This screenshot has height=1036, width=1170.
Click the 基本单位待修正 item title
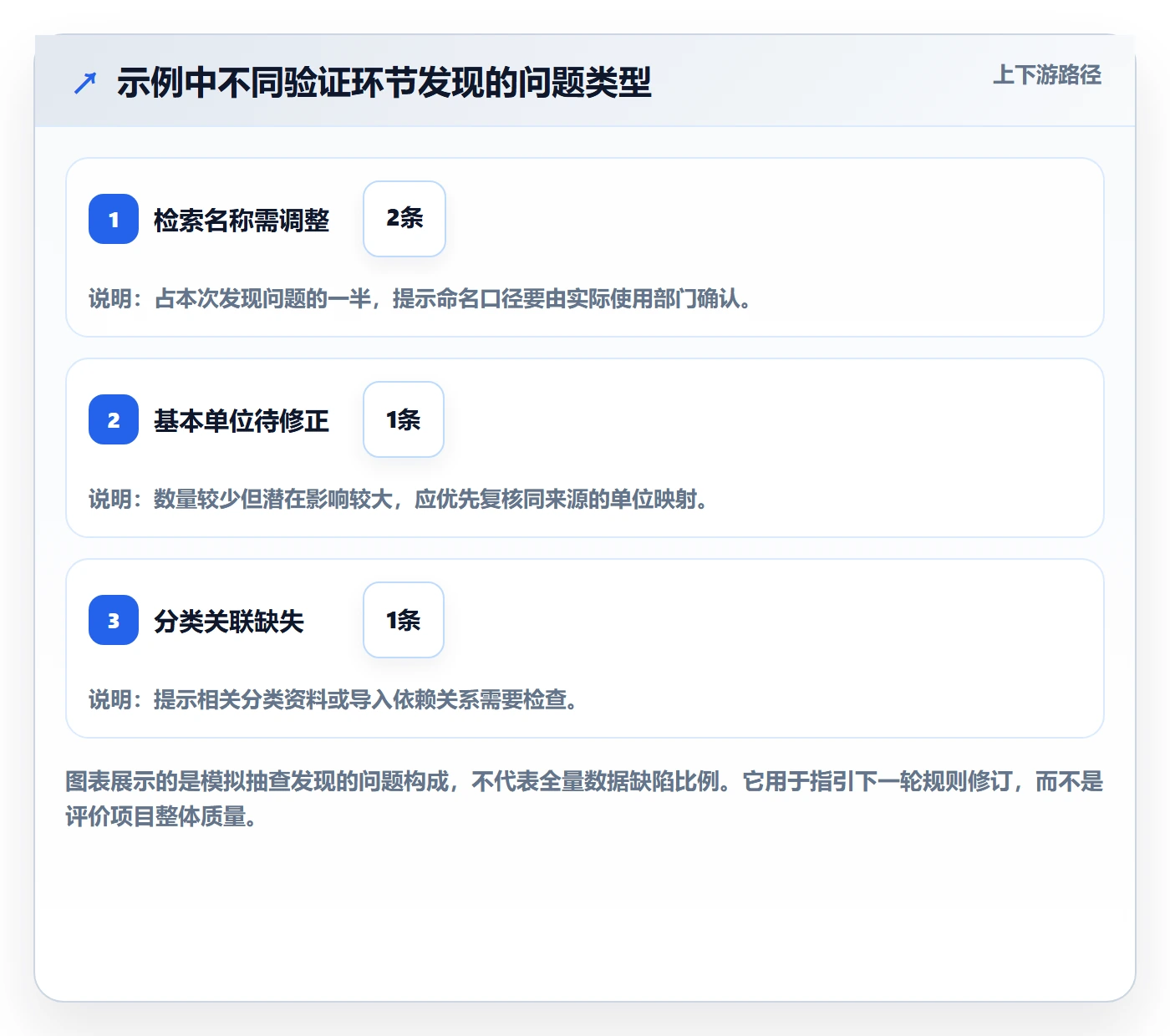242,421
